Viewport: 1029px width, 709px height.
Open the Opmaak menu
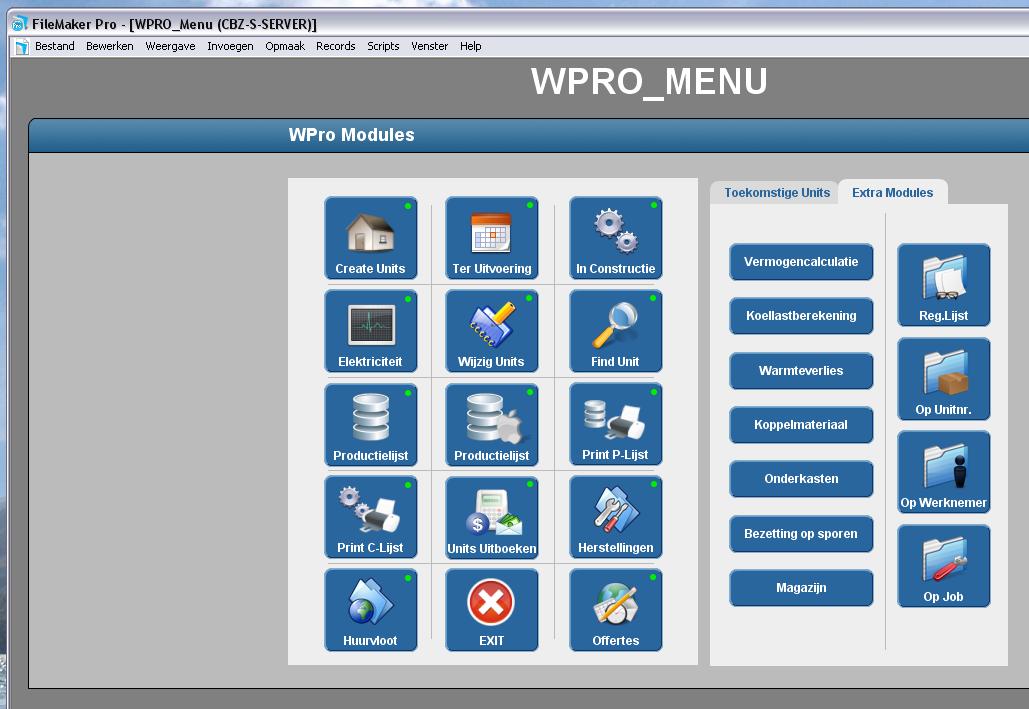click(285, 47)
